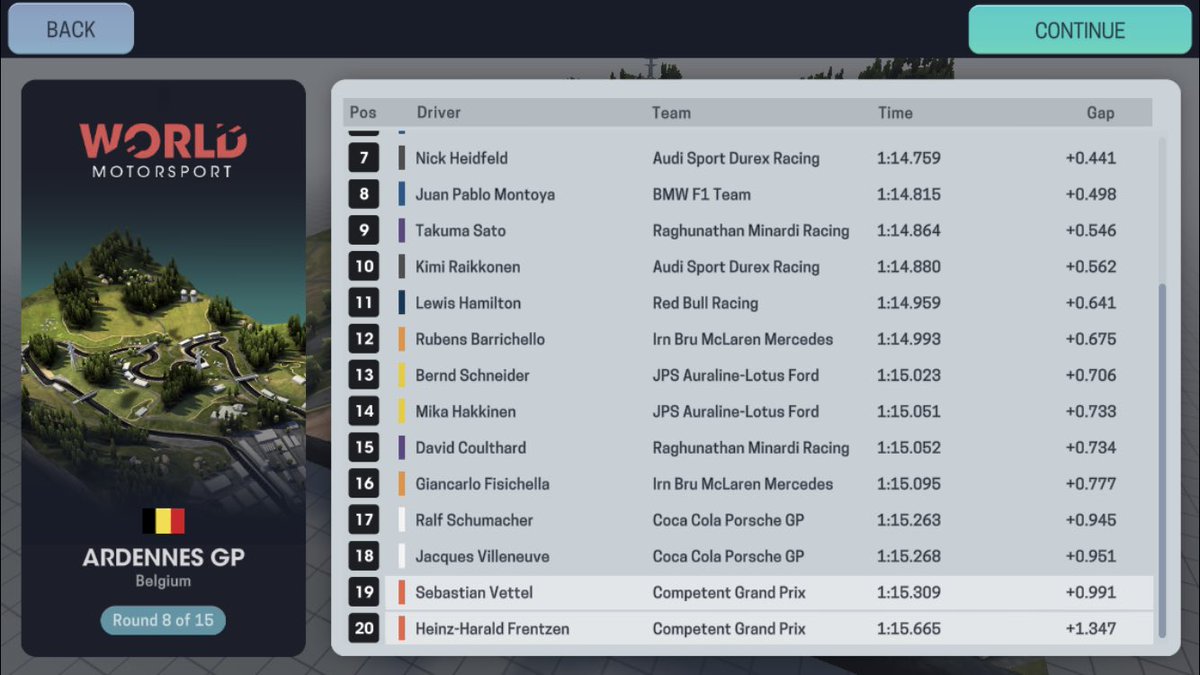Click the Driver column header
This screenshot has width=1200, height=675.
(439, 113)
